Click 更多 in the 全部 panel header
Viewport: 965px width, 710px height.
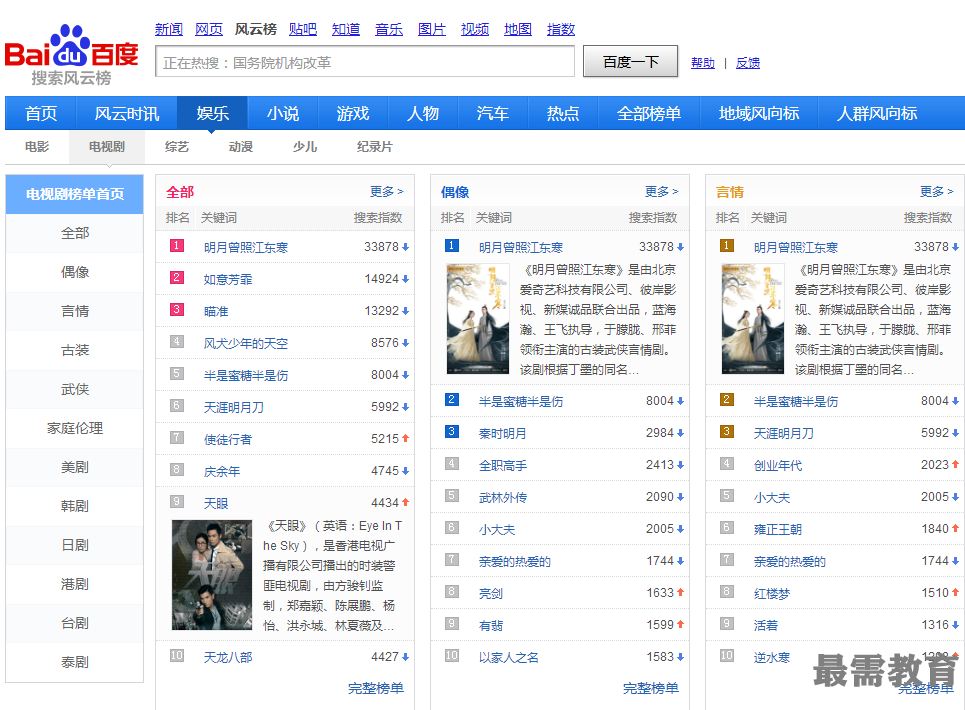[x=386, y=191]
